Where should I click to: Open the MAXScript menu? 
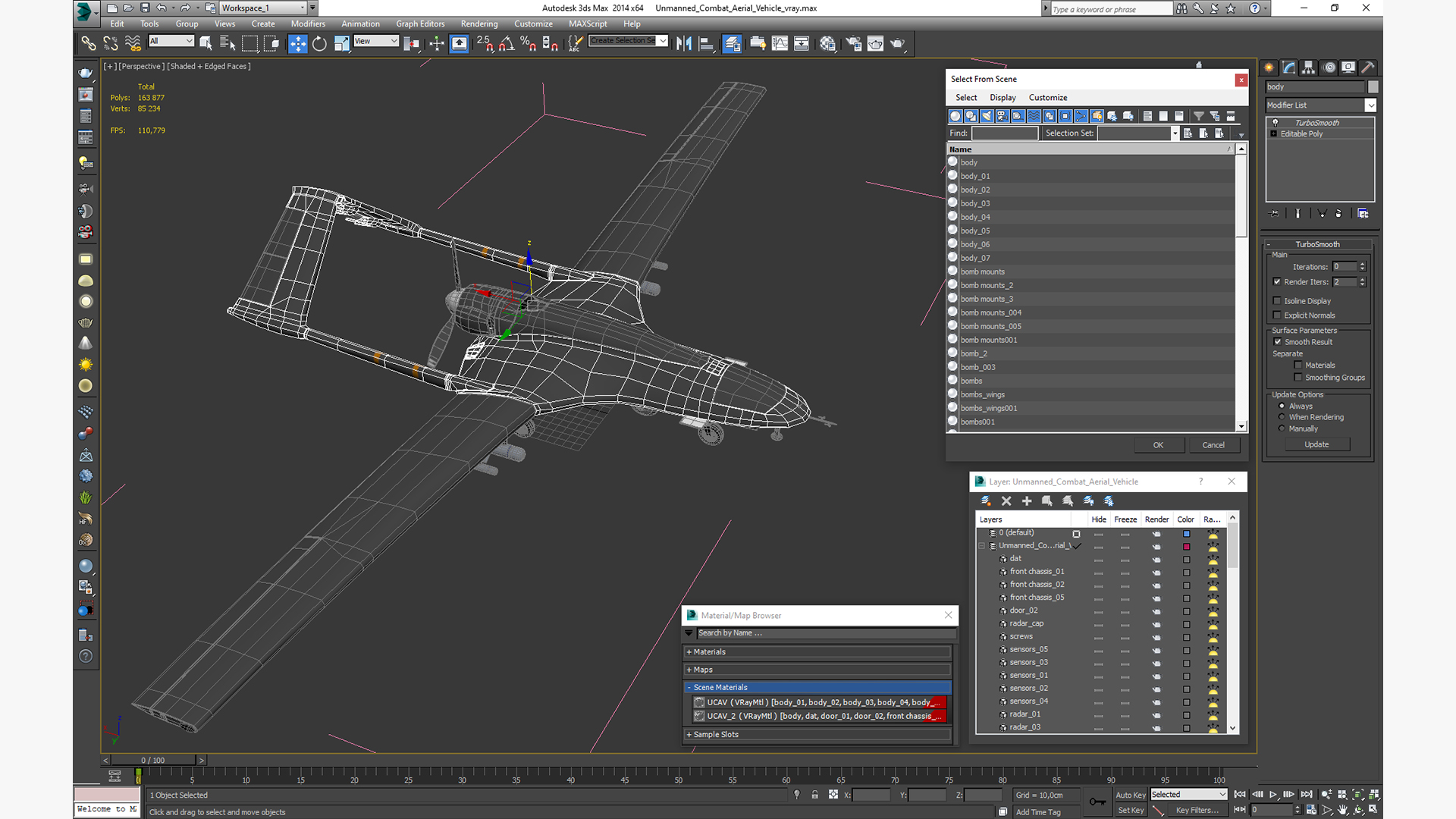tap(588, 24)
